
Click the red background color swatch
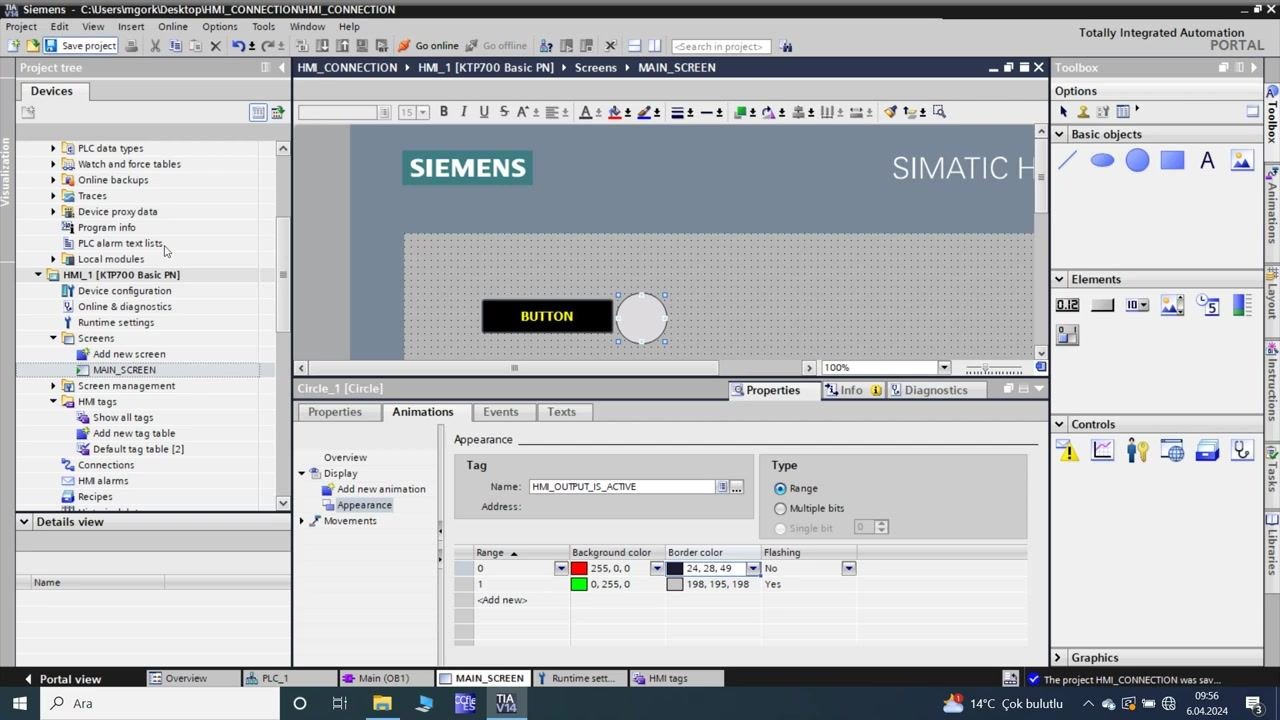(579, 569)
